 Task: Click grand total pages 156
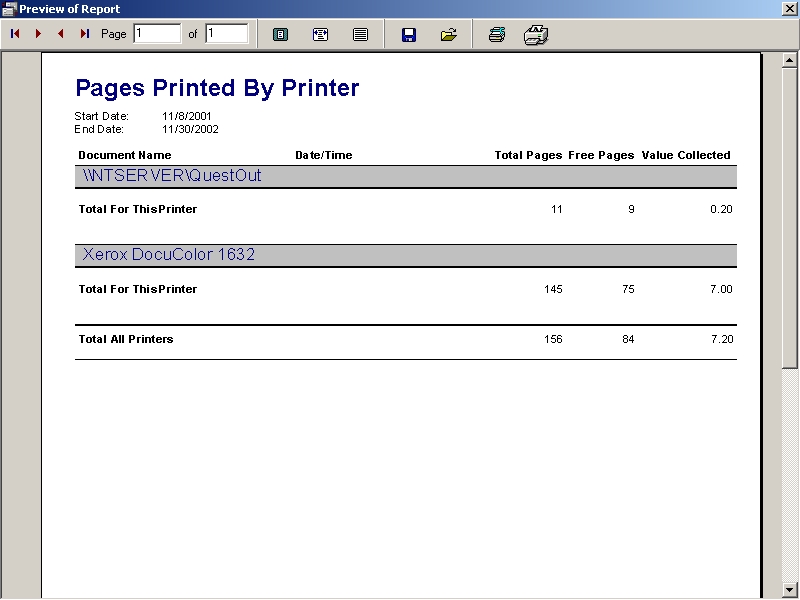tap(553, 339)
